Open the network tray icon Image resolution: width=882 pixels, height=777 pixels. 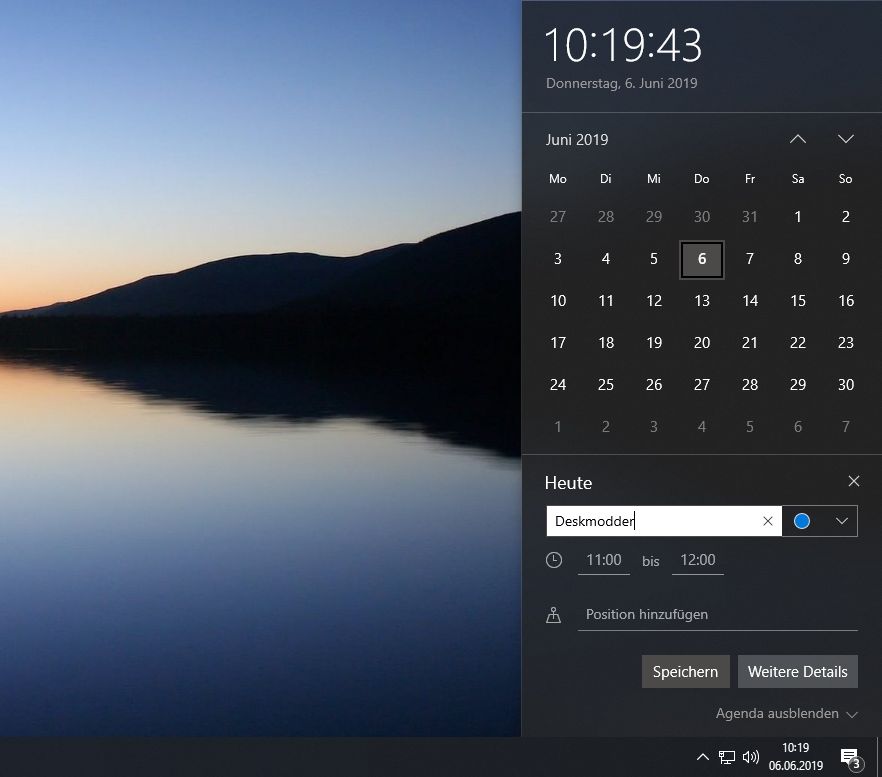click(727, 757)
